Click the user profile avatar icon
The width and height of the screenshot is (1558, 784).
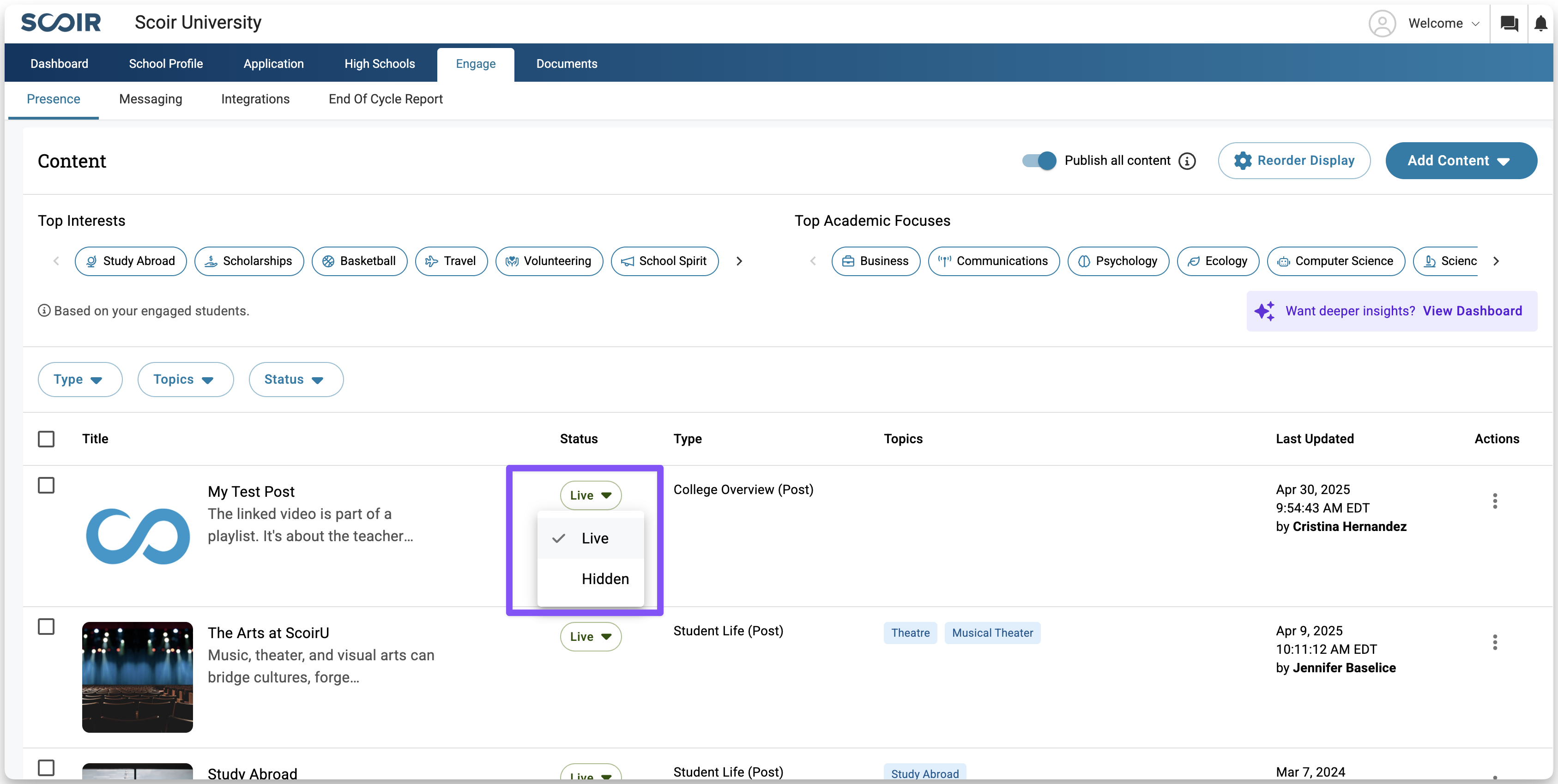click(x=1382, y=24)
